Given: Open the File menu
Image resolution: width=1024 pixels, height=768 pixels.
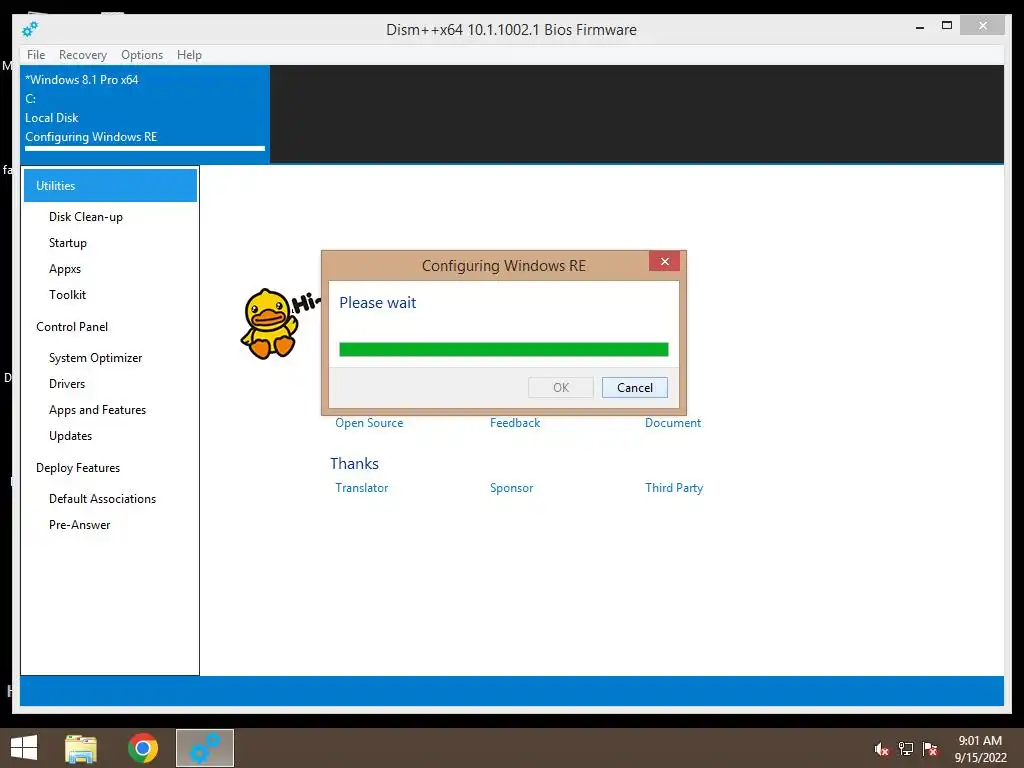Looking at the screenshot, I should (36, 55).
